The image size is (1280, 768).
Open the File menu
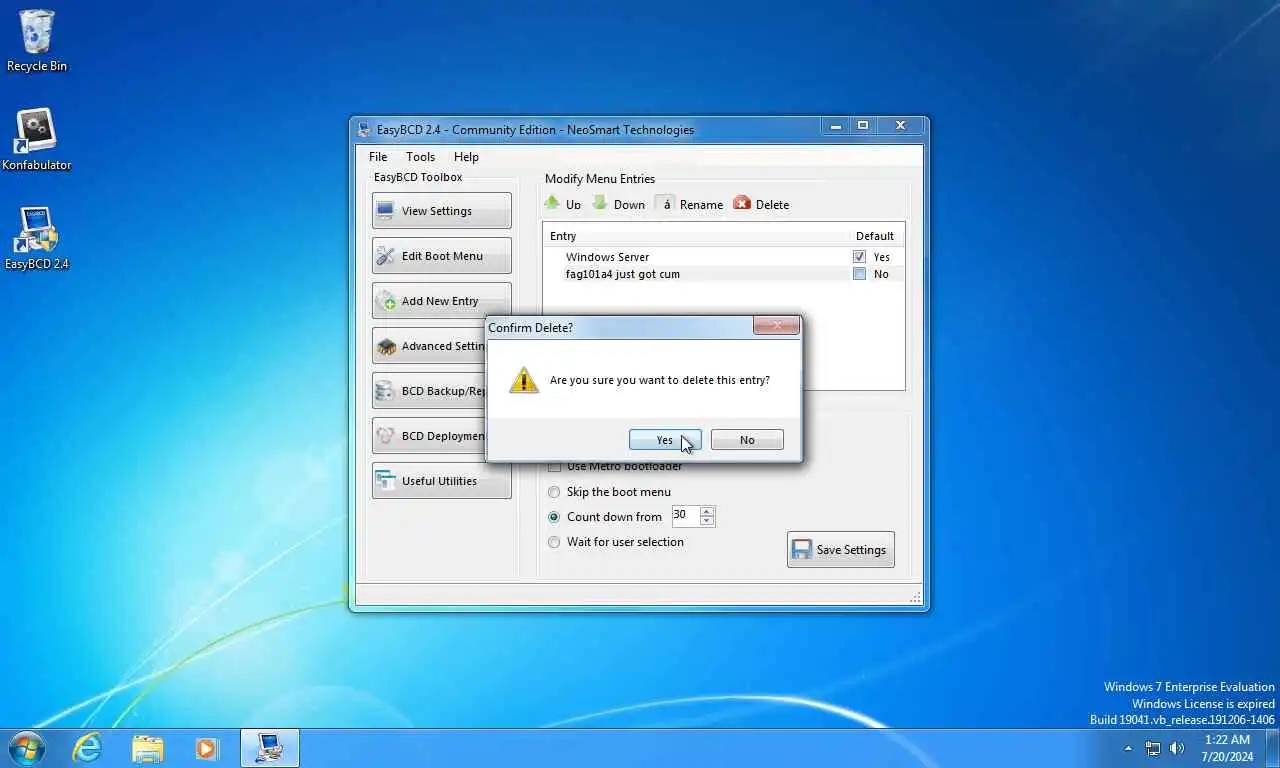coord(378,157)
